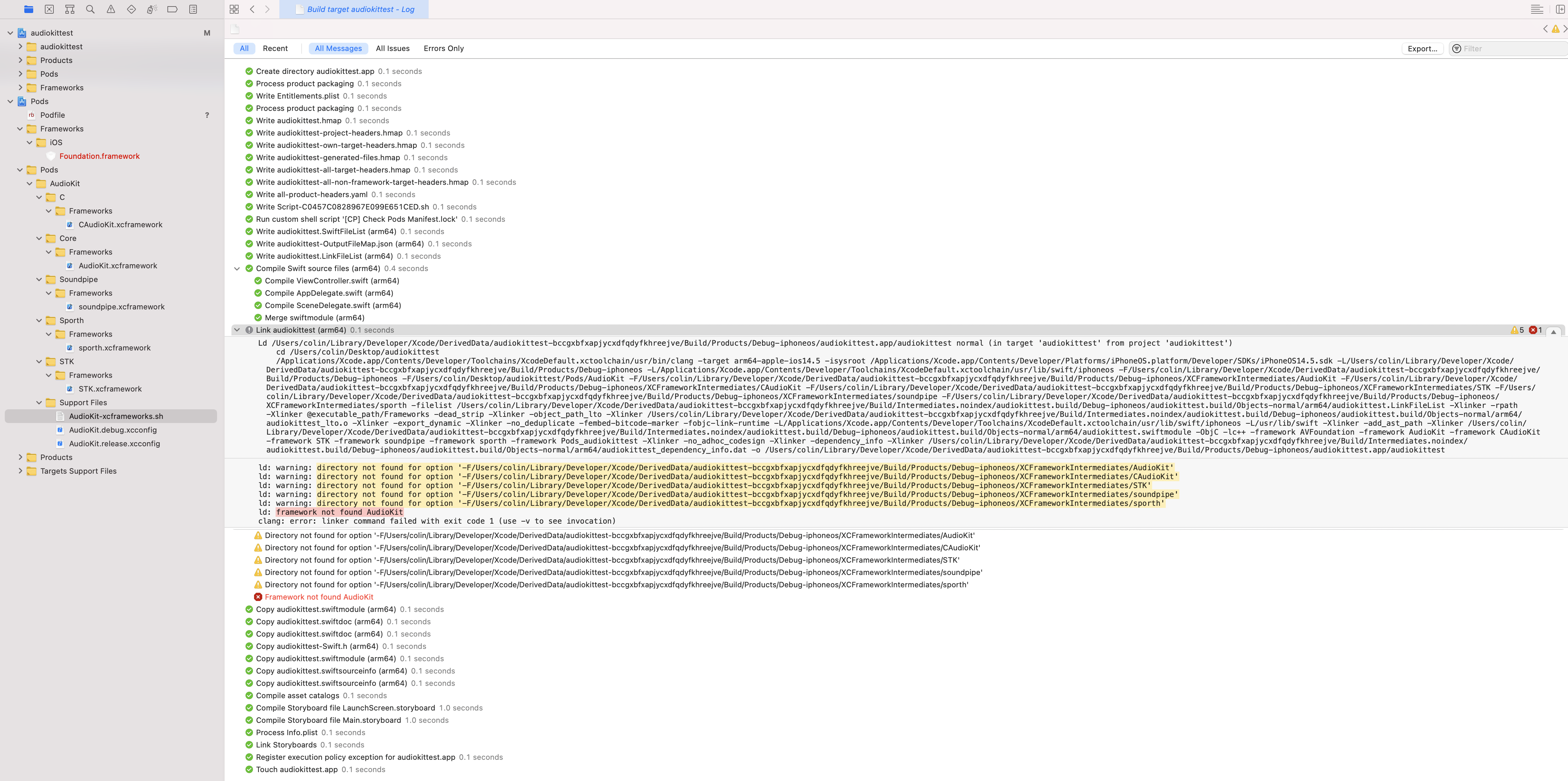The width and height of the screenshot is (1568, 781).
Task: Select the 'Framework not found AudioKit' error
Action: [x=319, y=597]
